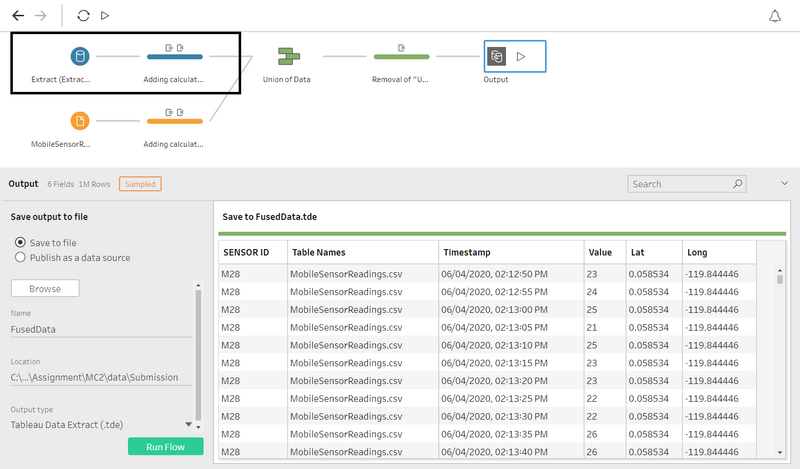
Task: Click the Sampled badge
Action: point(140,184)
